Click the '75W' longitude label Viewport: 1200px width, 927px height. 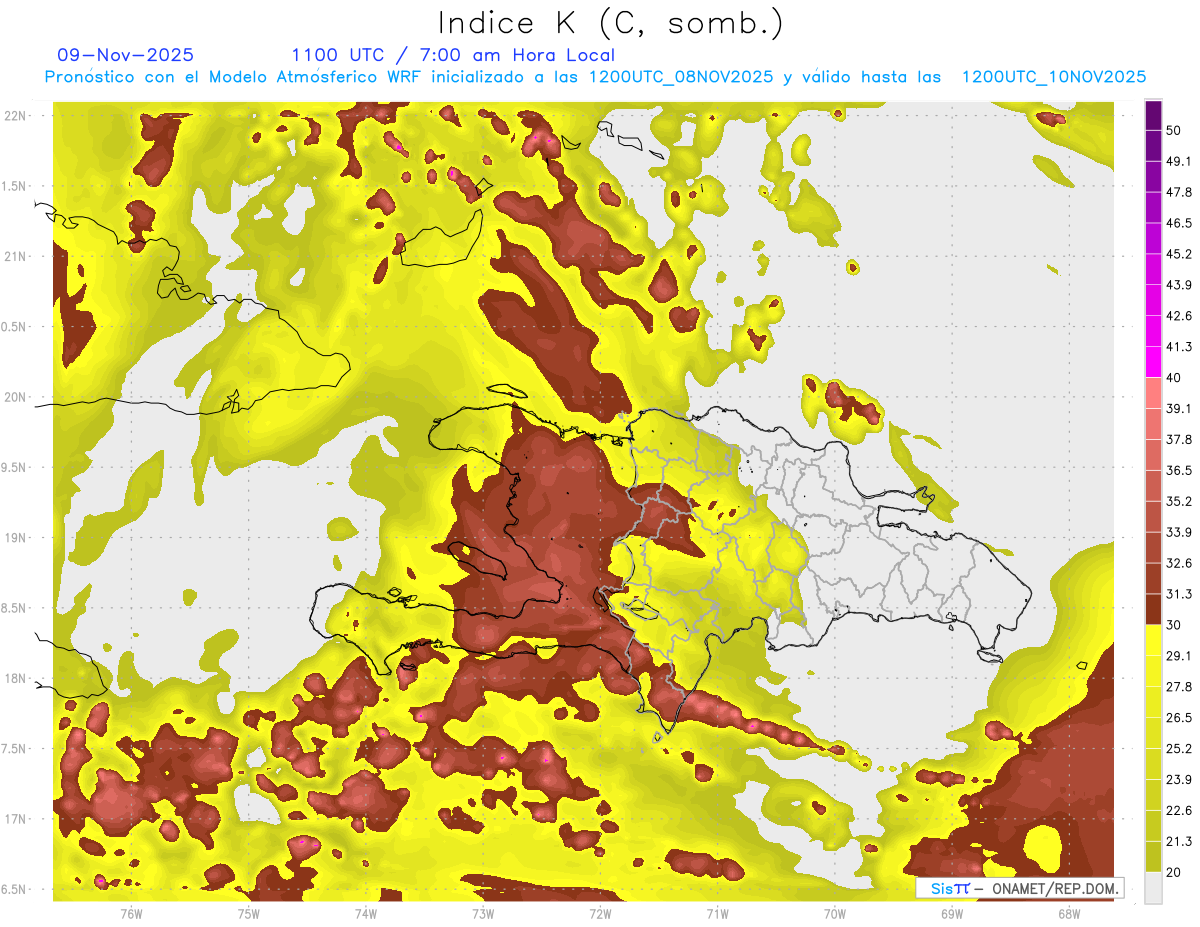click(249, 914)
